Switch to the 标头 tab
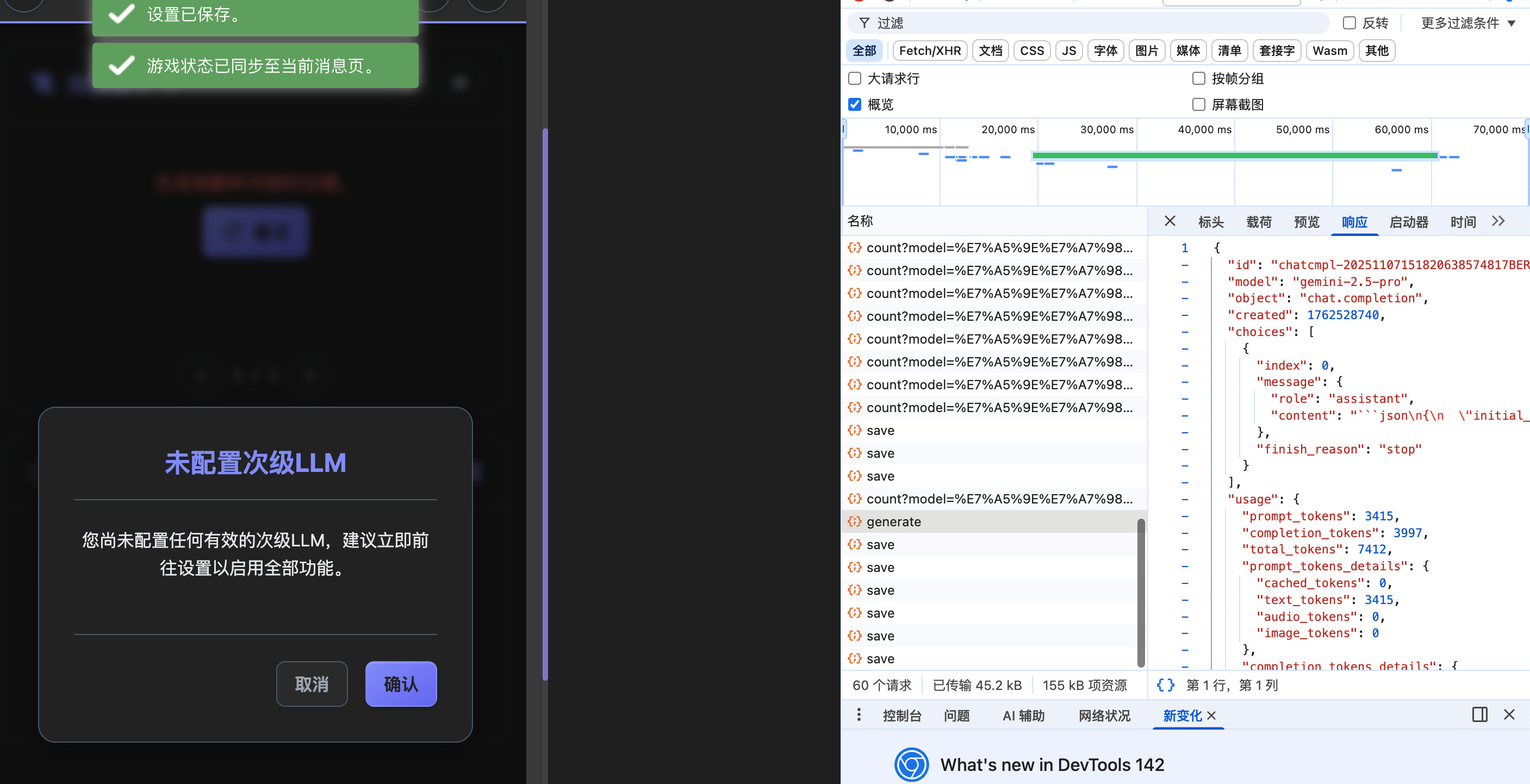Viewport: 1530px width, 784px height. point(1210,221)
